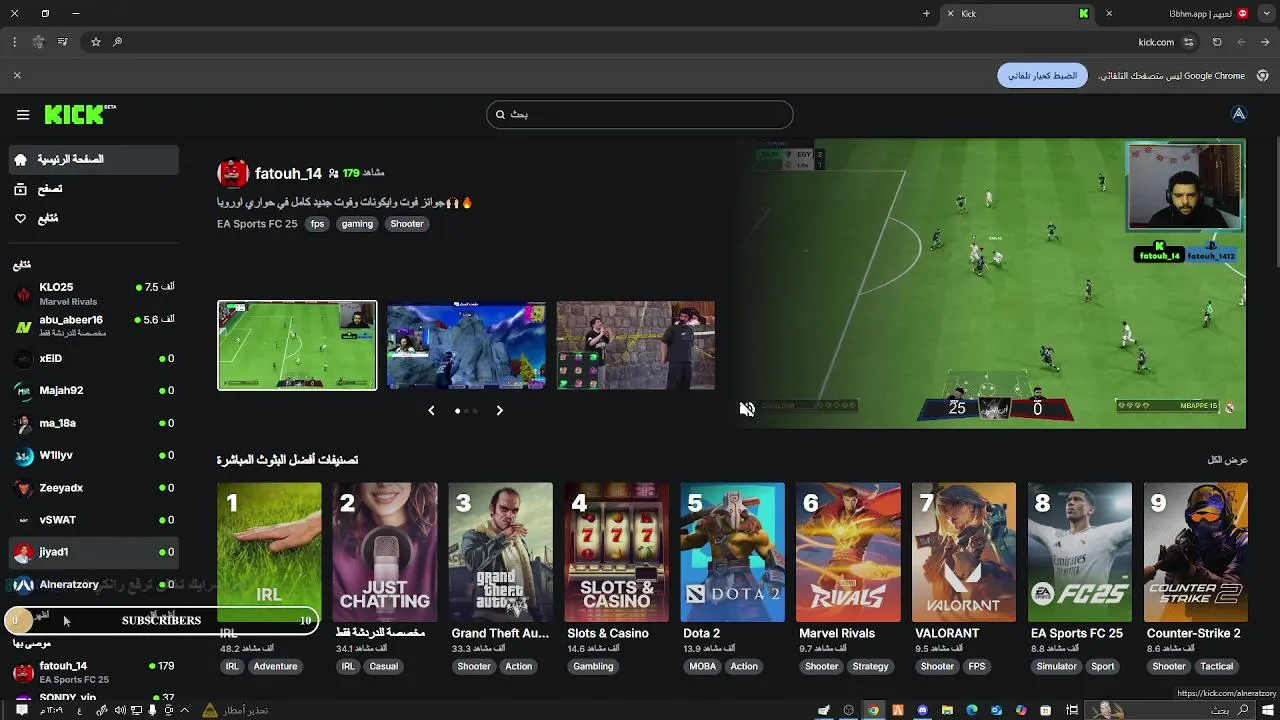The height and width of the screenshot is (720, 1280).
Task: Open Zeeyadx channel in following list
Action: pyautogui.click(x=94, y=488)
